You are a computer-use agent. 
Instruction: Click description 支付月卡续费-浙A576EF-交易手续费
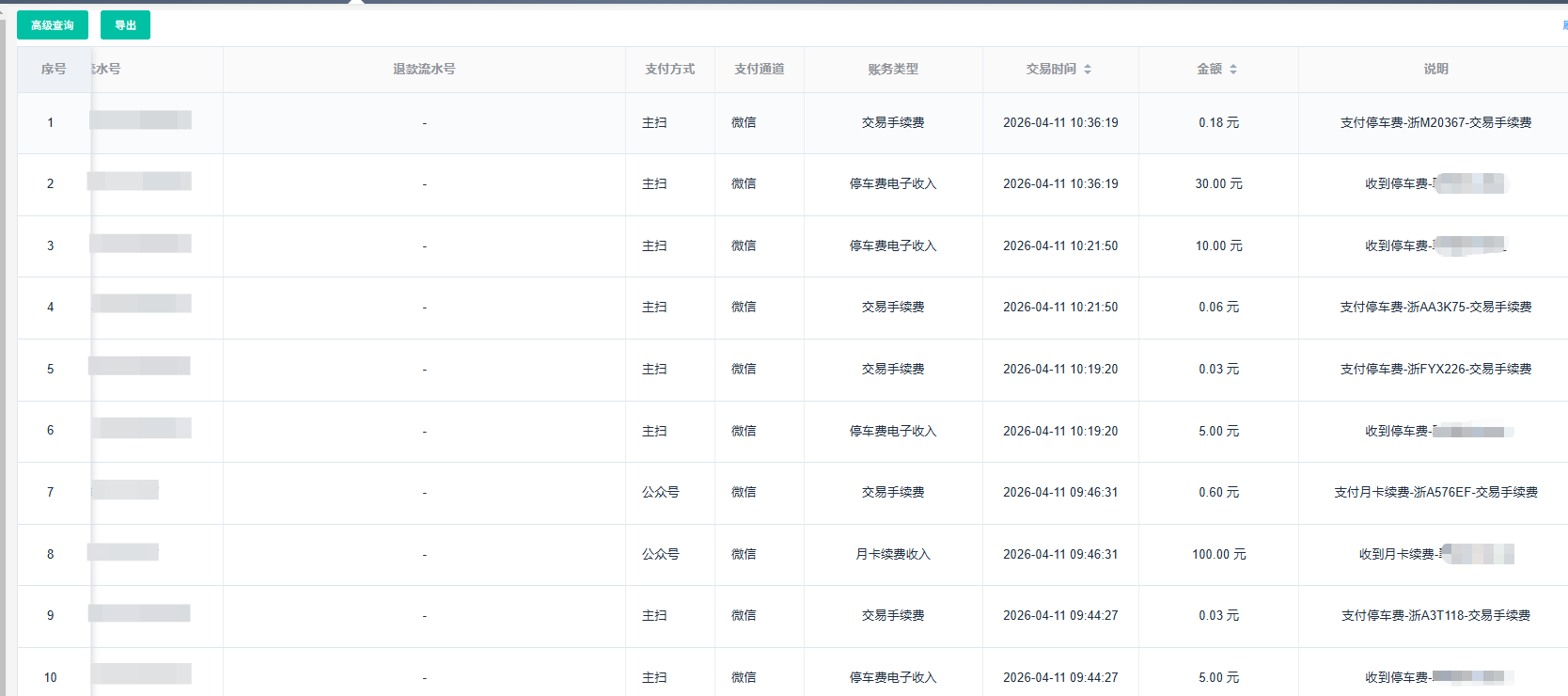click(x=1435, y=492)
